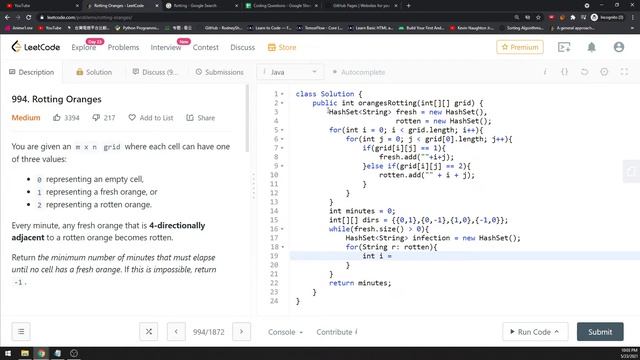
Task: Go back in browser
Action: pyautogui.click(x=7, y=17)
